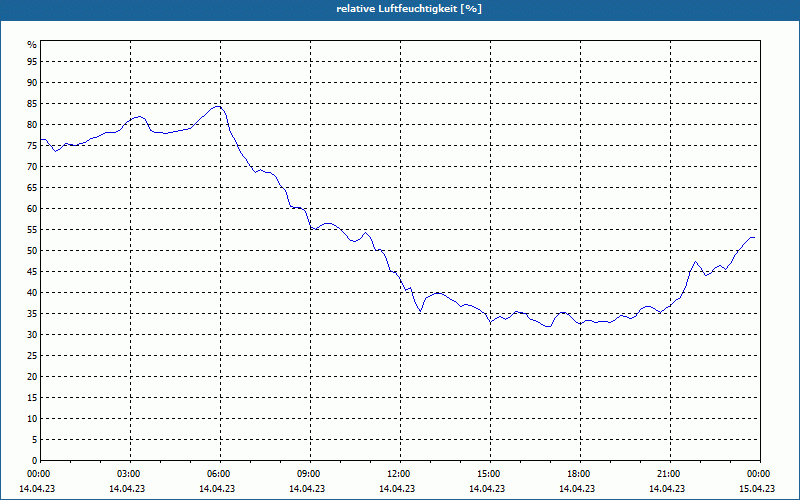800x500 pixels.
Task: Select the '00:00' label above 15.04.23
Action: [x=759, y=474]
